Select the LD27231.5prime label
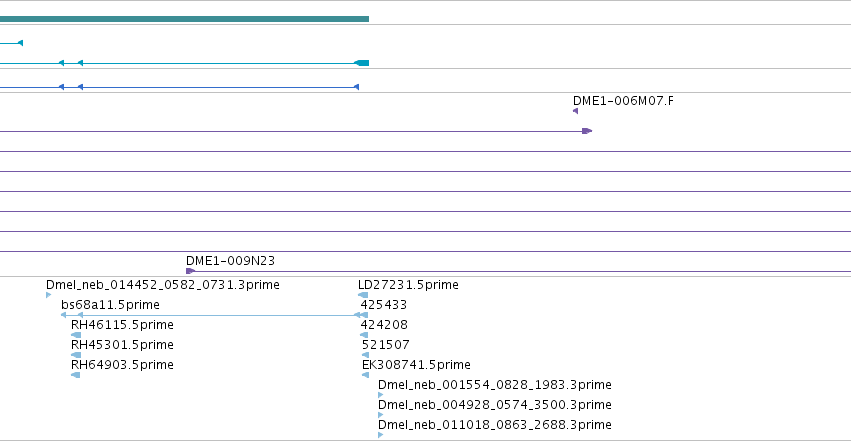This screenshot has width=851, height=441. coord(408,285)
